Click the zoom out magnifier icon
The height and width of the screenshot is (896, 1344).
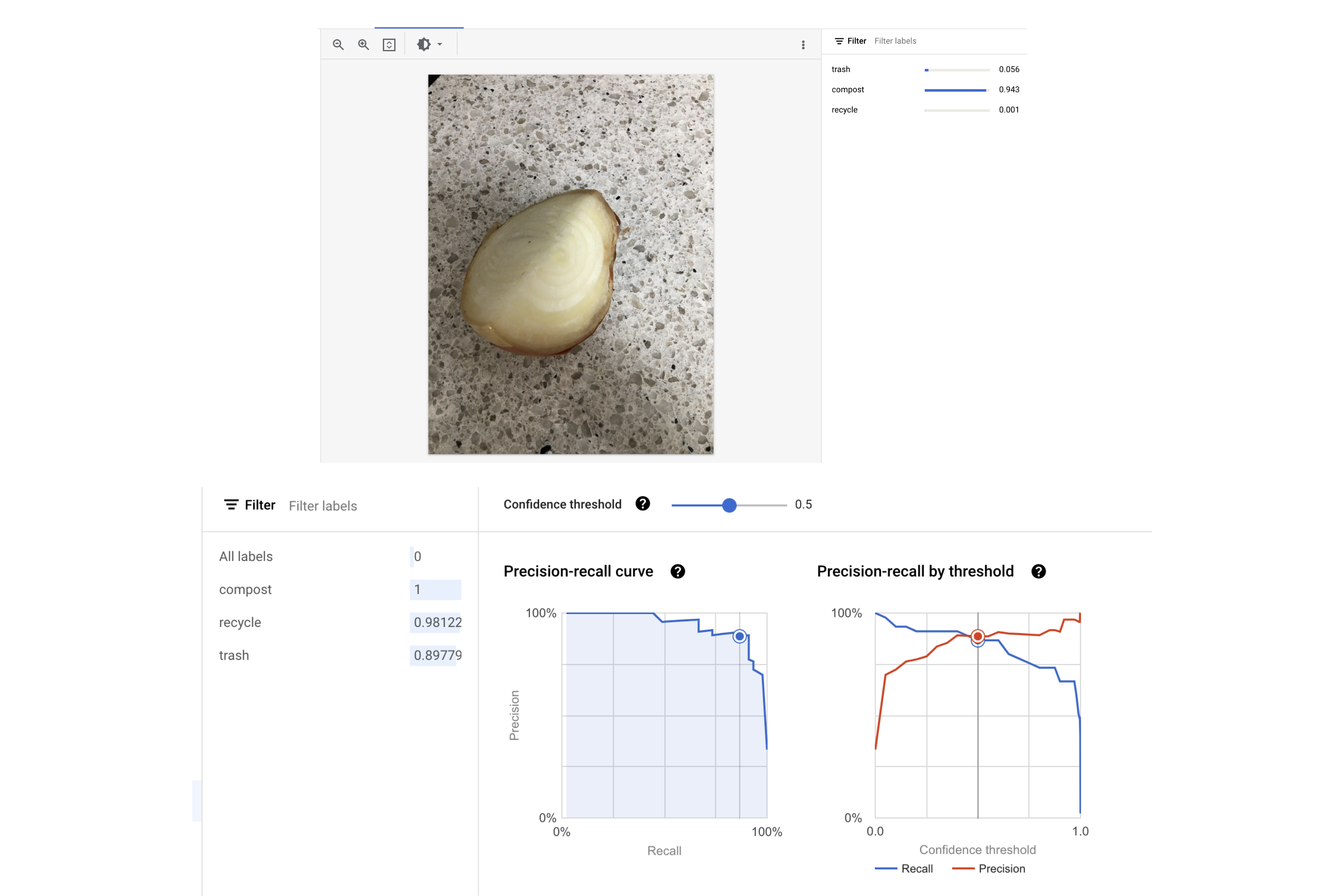pos(338,44)
